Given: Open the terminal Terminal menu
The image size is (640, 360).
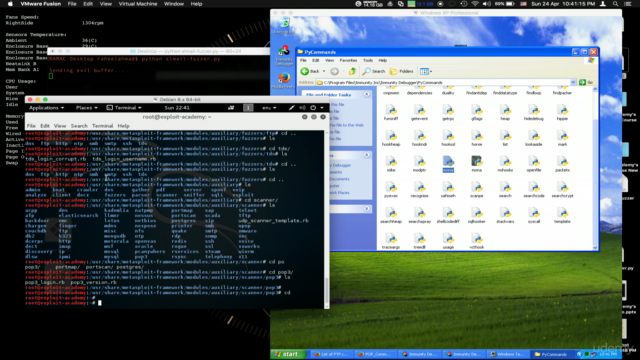Looking at the screenshot, I should (x=102, y=126).
